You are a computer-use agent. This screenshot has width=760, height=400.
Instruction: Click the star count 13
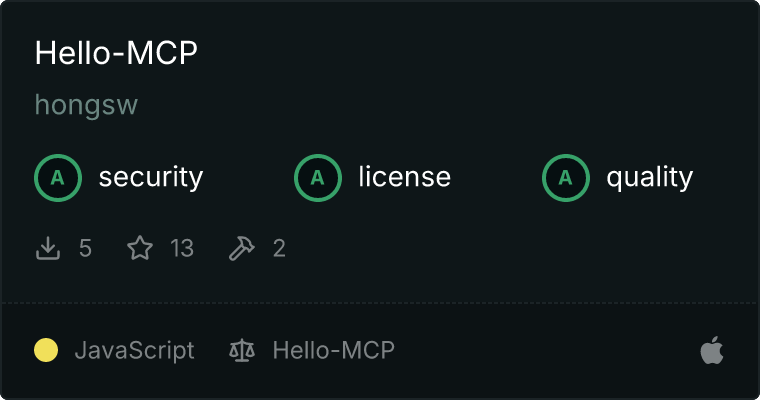pyautogui.click(x=182, y=248)
